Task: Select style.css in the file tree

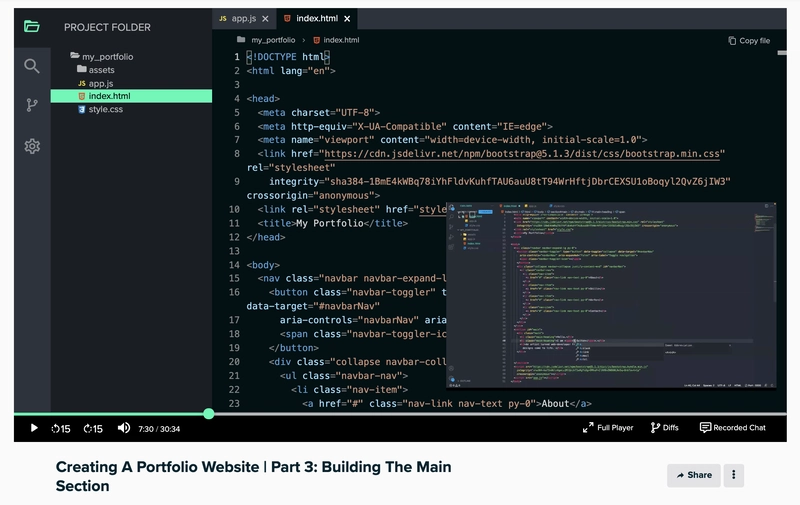Action: [100, 109]
